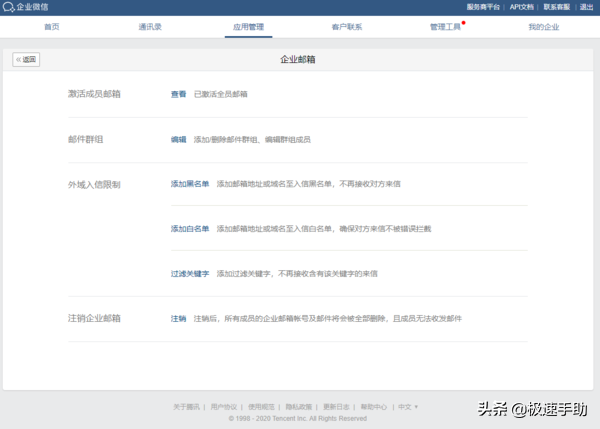
Task: Open the 帮助中心 footer link
Action: point(374,407)
